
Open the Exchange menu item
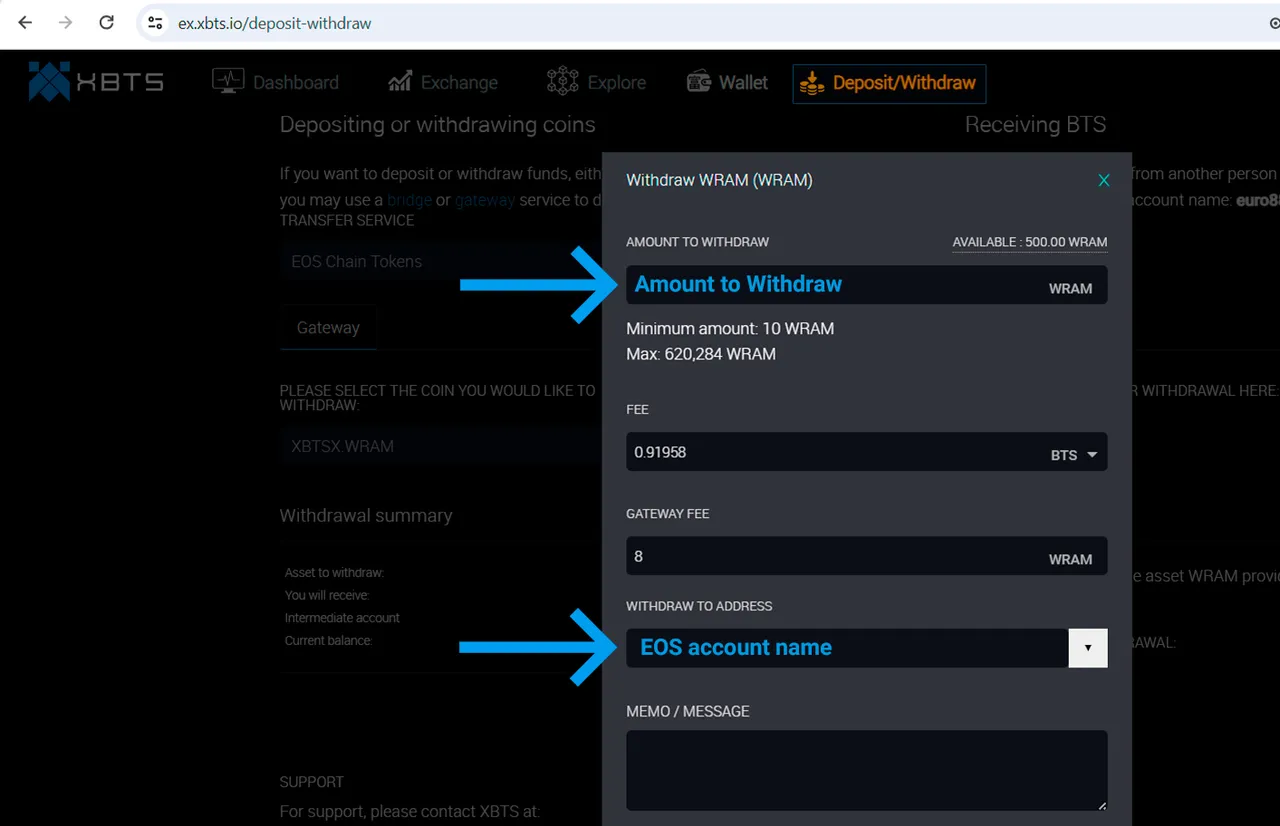click(443, 82)
